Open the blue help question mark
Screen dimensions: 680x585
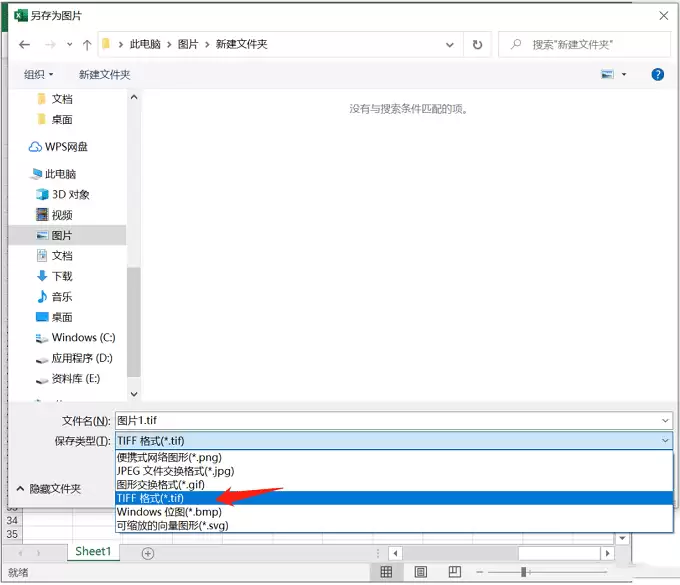click(657, 75)
